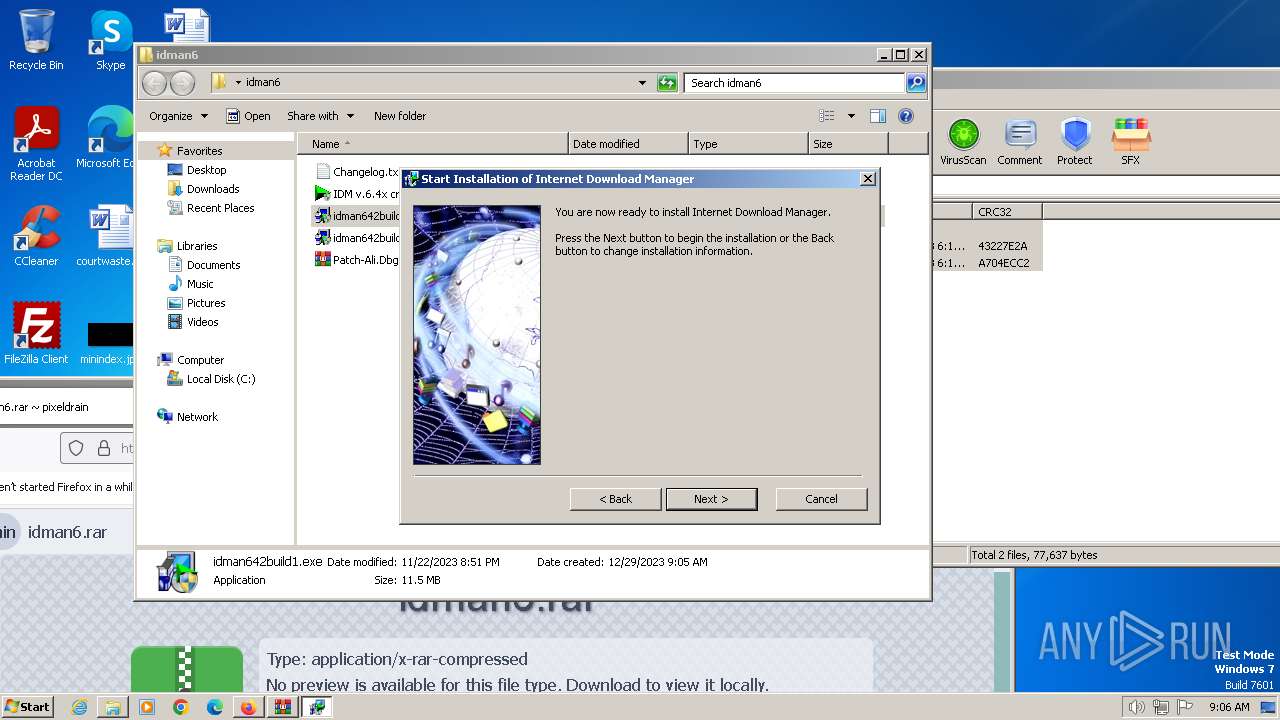Select Favorites in navigation pane
The width and height of the screenshot is (1280, 720).
(199, 151)
